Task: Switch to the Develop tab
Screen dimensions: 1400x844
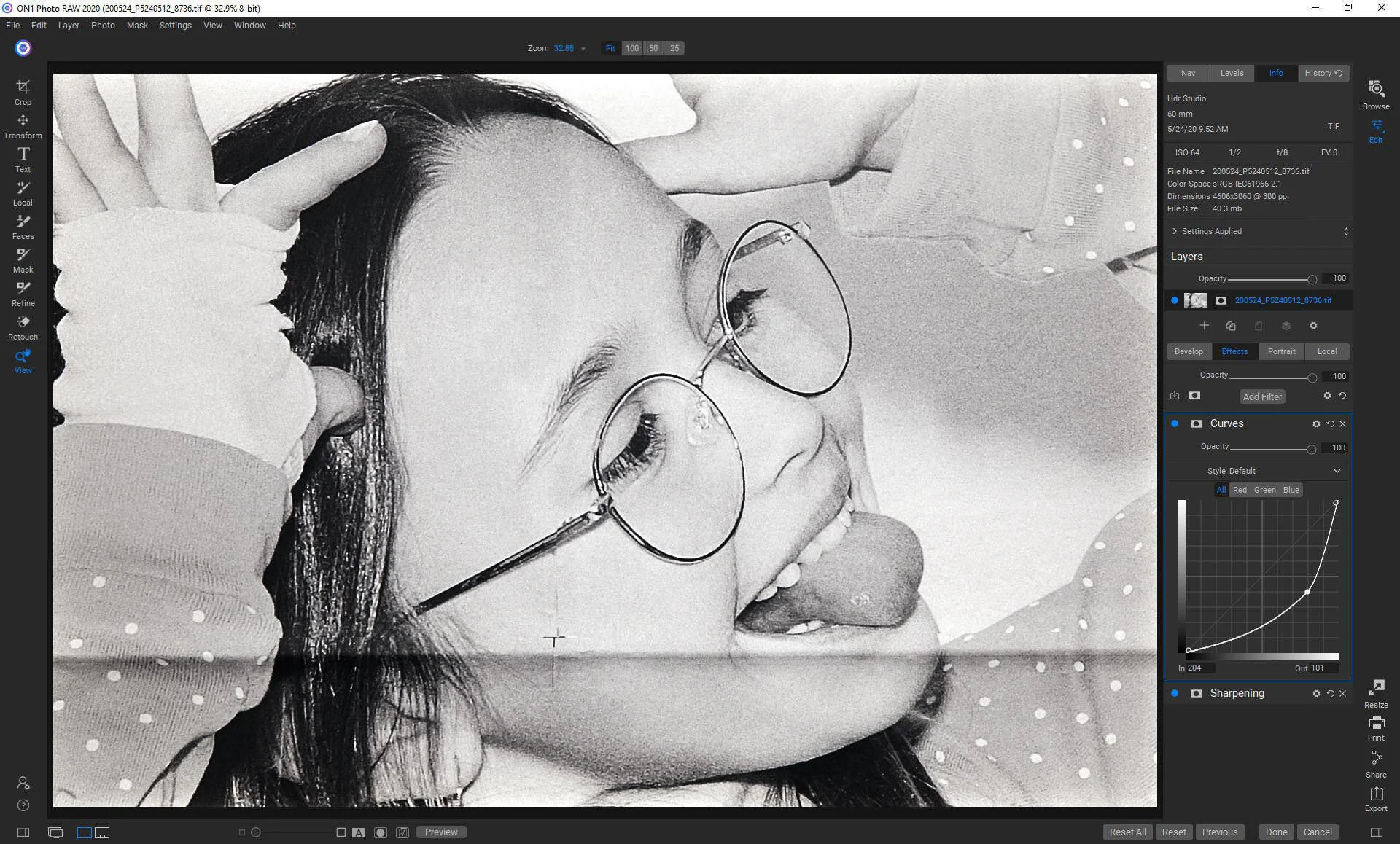Action: click(1189, 351)
